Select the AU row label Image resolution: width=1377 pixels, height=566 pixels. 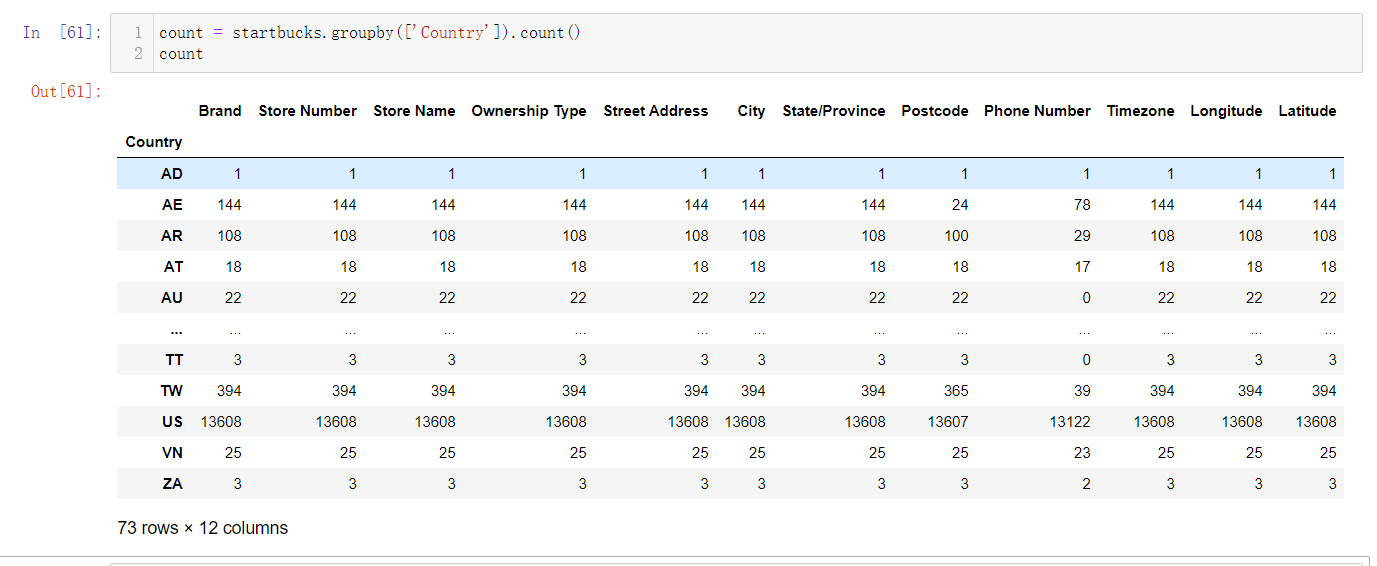172,298
